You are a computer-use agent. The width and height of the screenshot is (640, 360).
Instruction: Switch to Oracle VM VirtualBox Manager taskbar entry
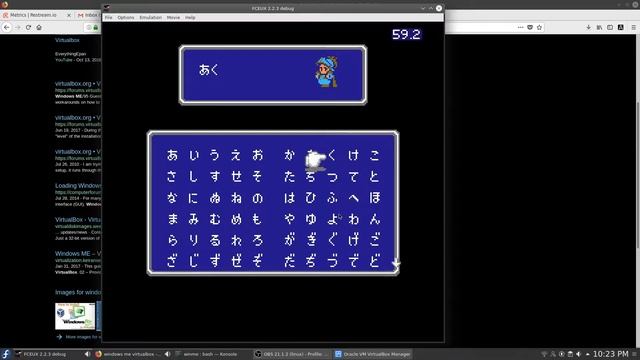(373, 354)
